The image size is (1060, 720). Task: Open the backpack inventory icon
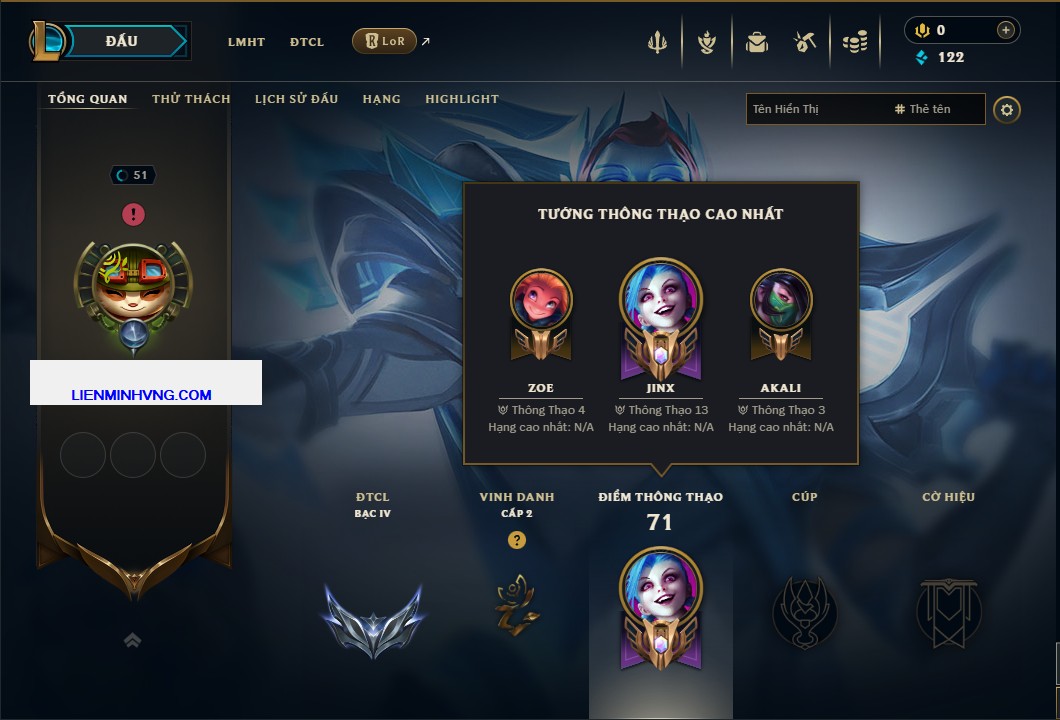coord(757,42)
